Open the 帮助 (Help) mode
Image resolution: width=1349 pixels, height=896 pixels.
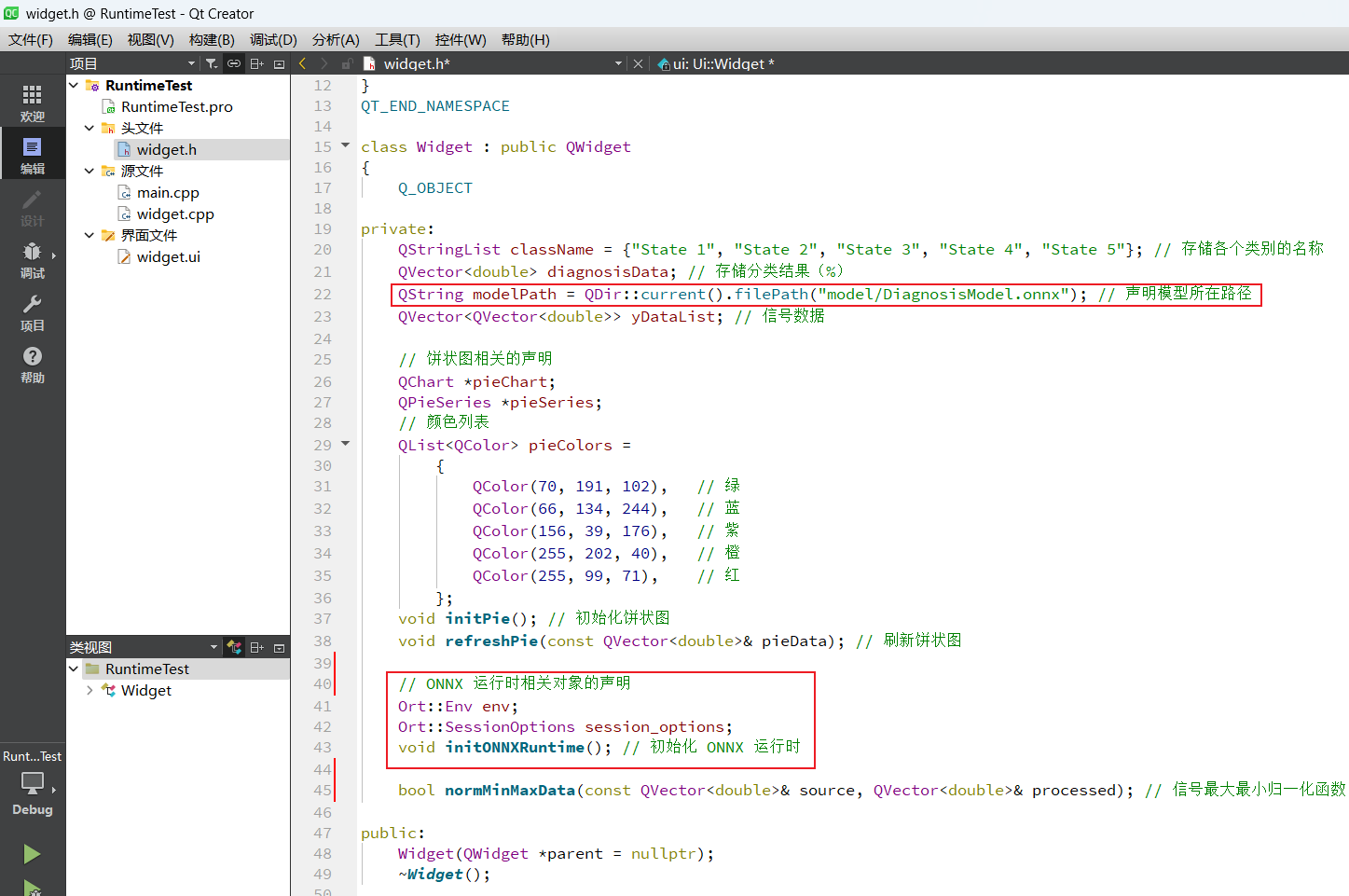coord(32,365)
